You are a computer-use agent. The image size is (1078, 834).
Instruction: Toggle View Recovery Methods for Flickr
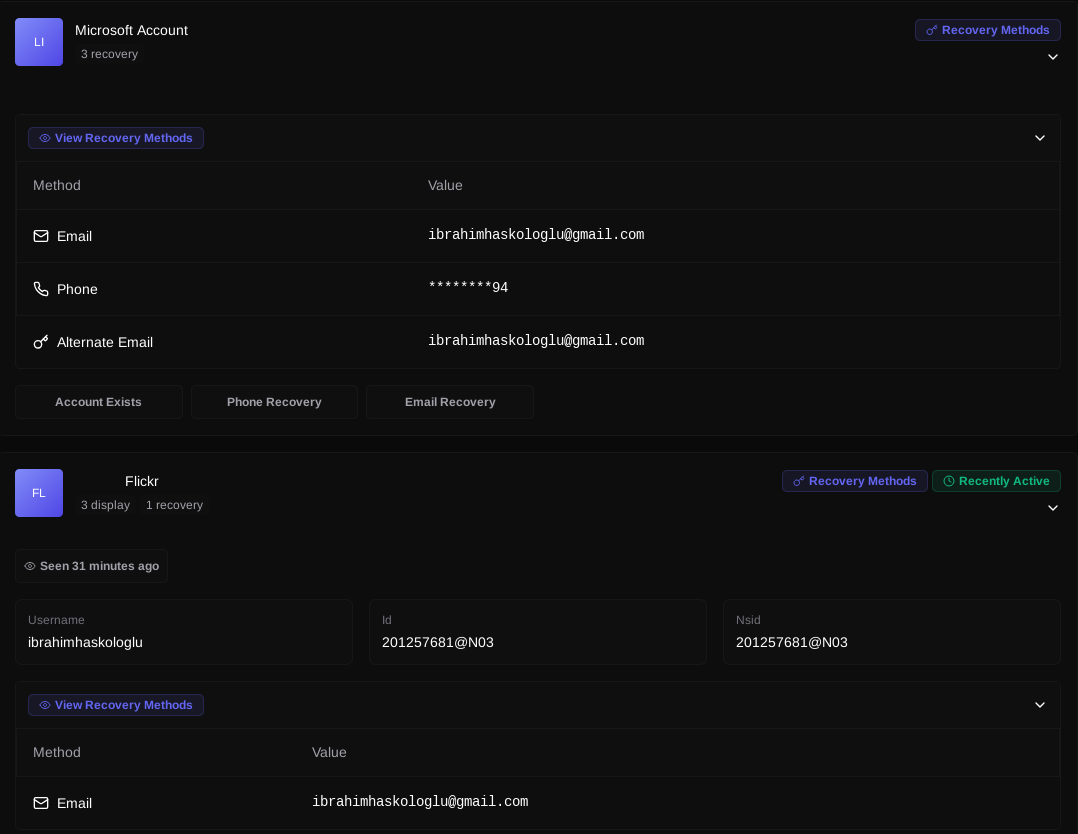116,705
